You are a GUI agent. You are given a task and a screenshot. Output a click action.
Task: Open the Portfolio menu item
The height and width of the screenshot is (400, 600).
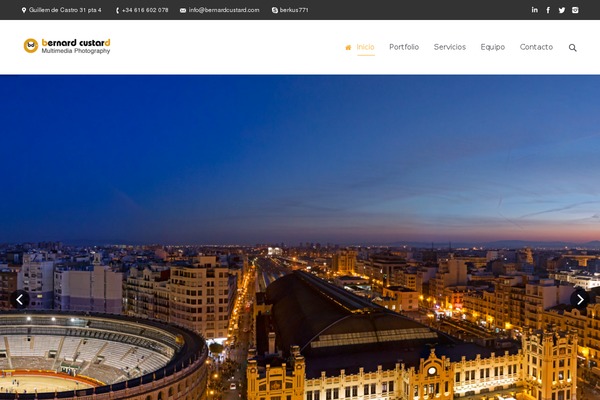[404, 47]
